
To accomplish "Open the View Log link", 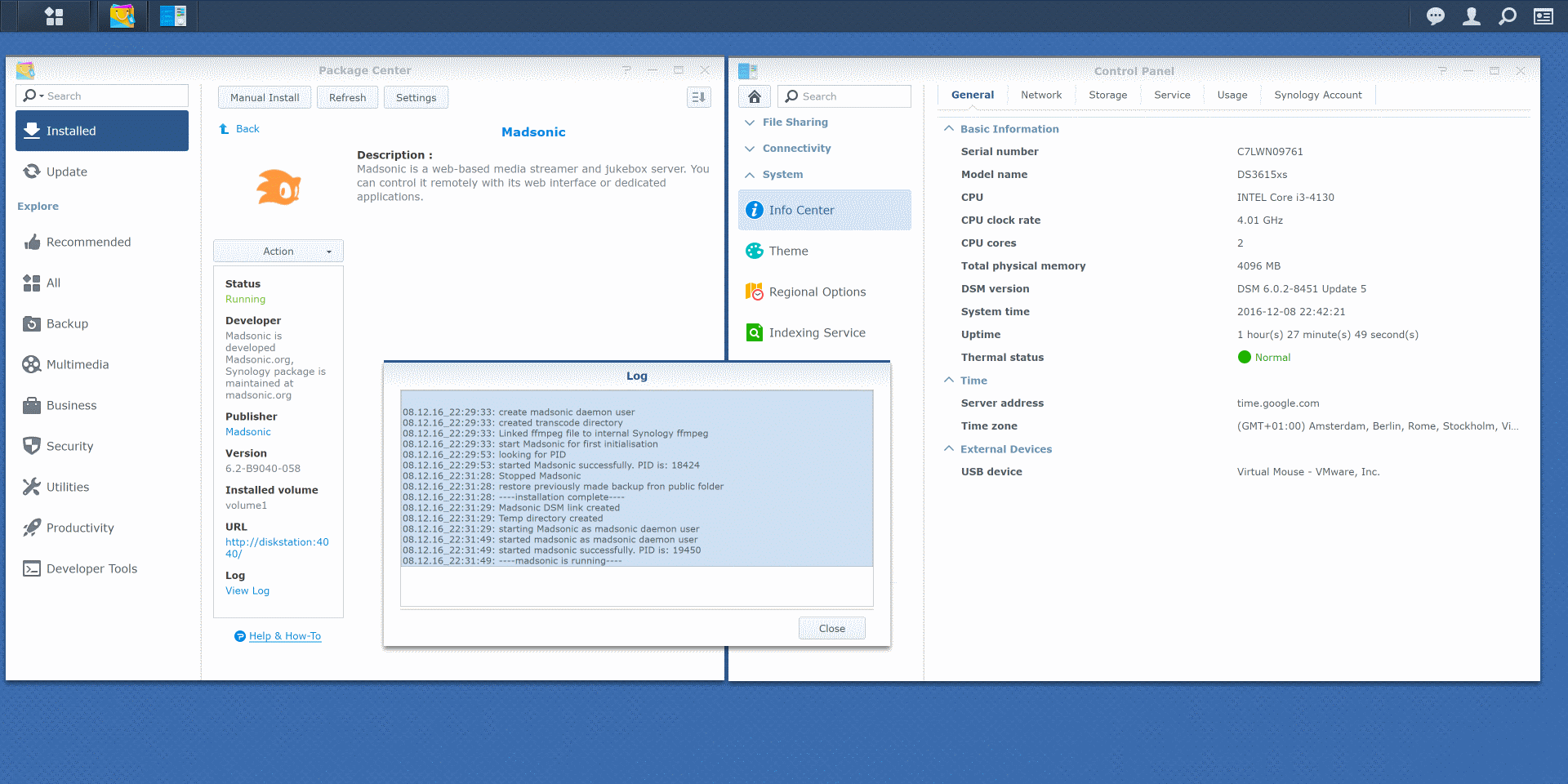I will pos(247,591).
